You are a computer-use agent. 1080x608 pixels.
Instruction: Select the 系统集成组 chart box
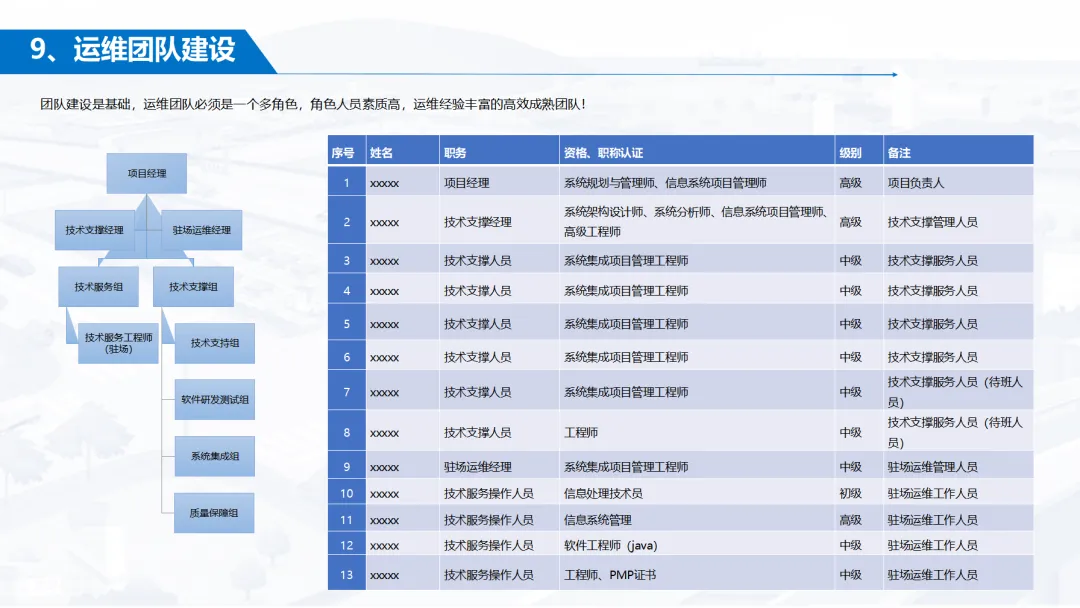pos(215,456)
